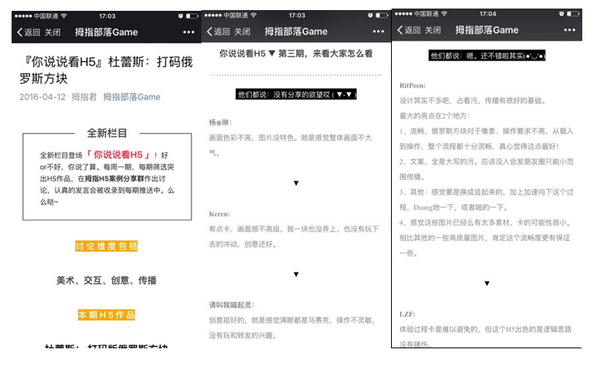The width and height of the screenshot is (600, 366).
Task: Click the 中国联通 carrier label on the left screen
Action: [46, 16]
